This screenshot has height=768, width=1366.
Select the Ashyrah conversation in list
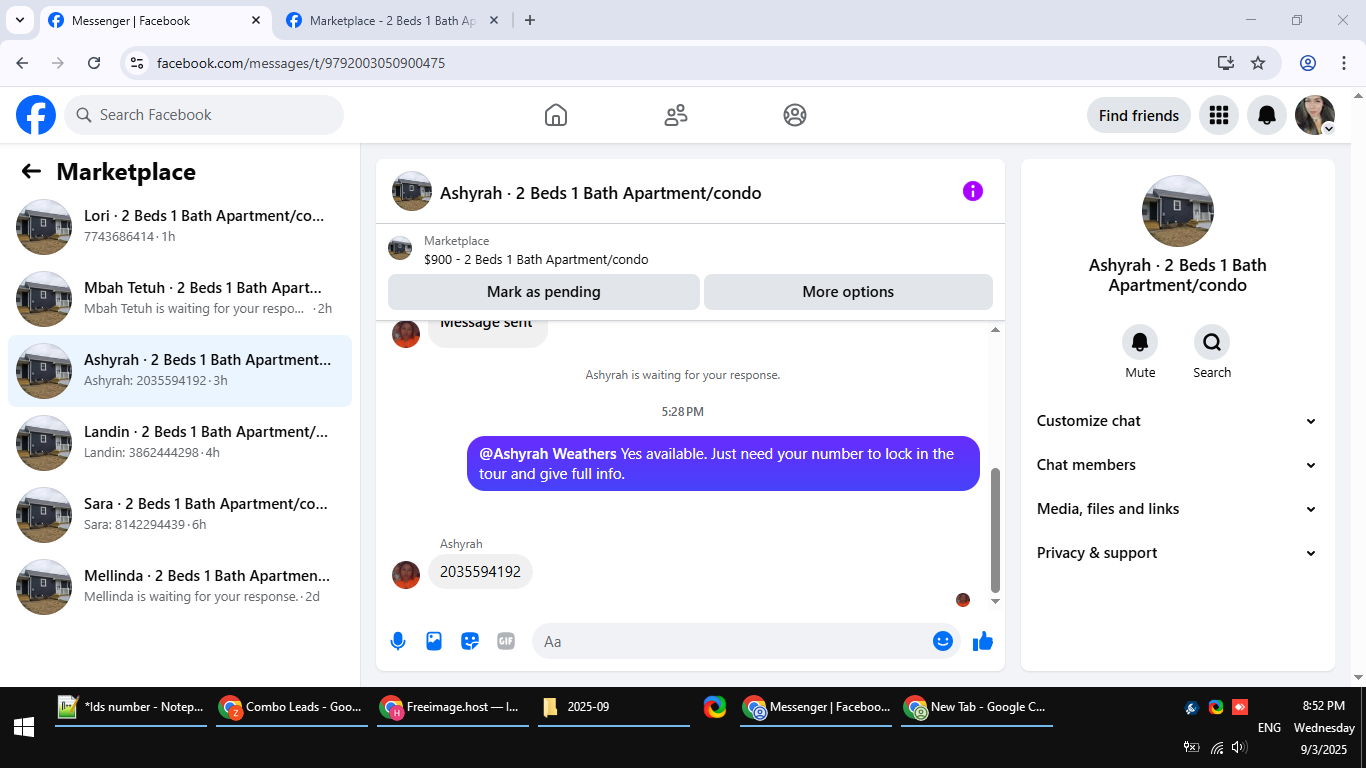pos(180,371)
